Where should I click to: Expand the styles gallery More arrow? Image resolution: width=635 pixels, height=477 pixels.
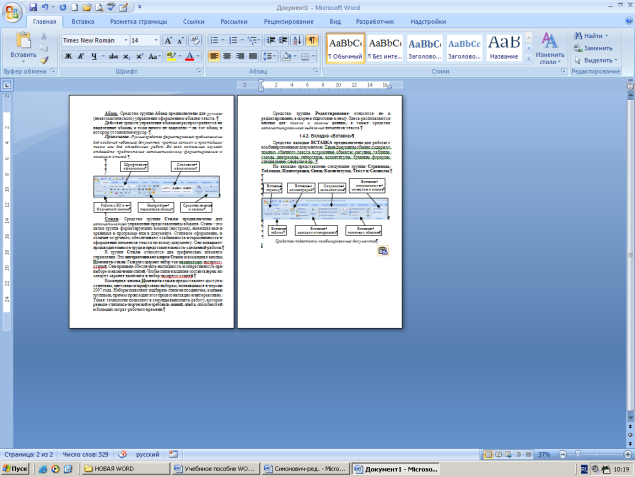point(528,58)
